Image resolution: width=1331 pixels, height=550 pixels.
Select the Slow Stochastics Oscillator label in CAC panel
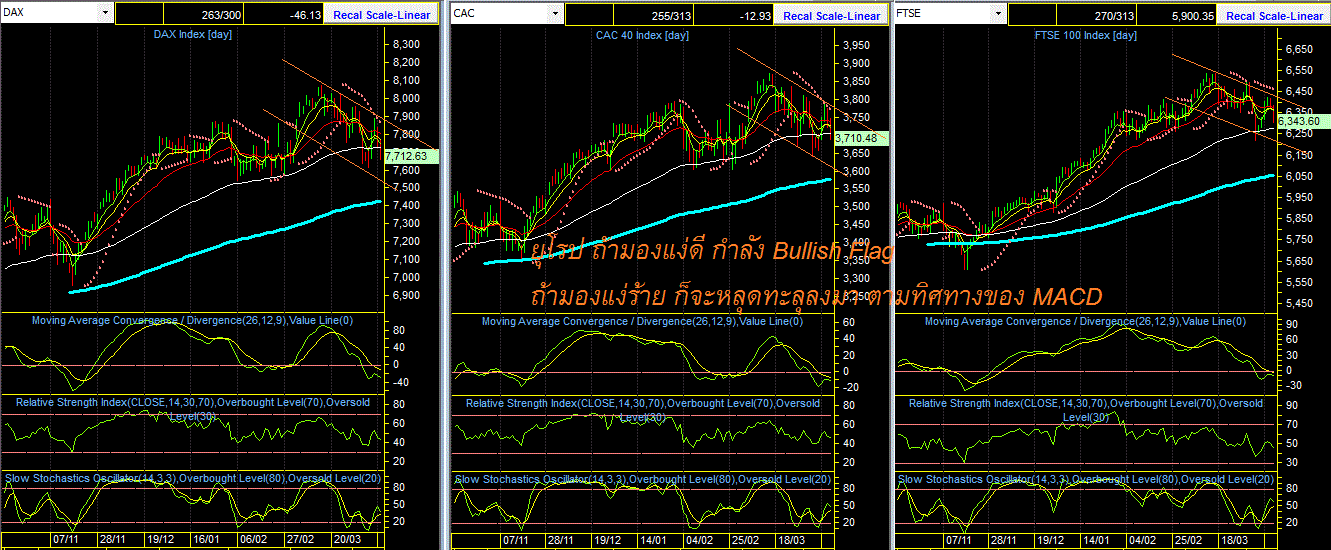coord(642,479)
